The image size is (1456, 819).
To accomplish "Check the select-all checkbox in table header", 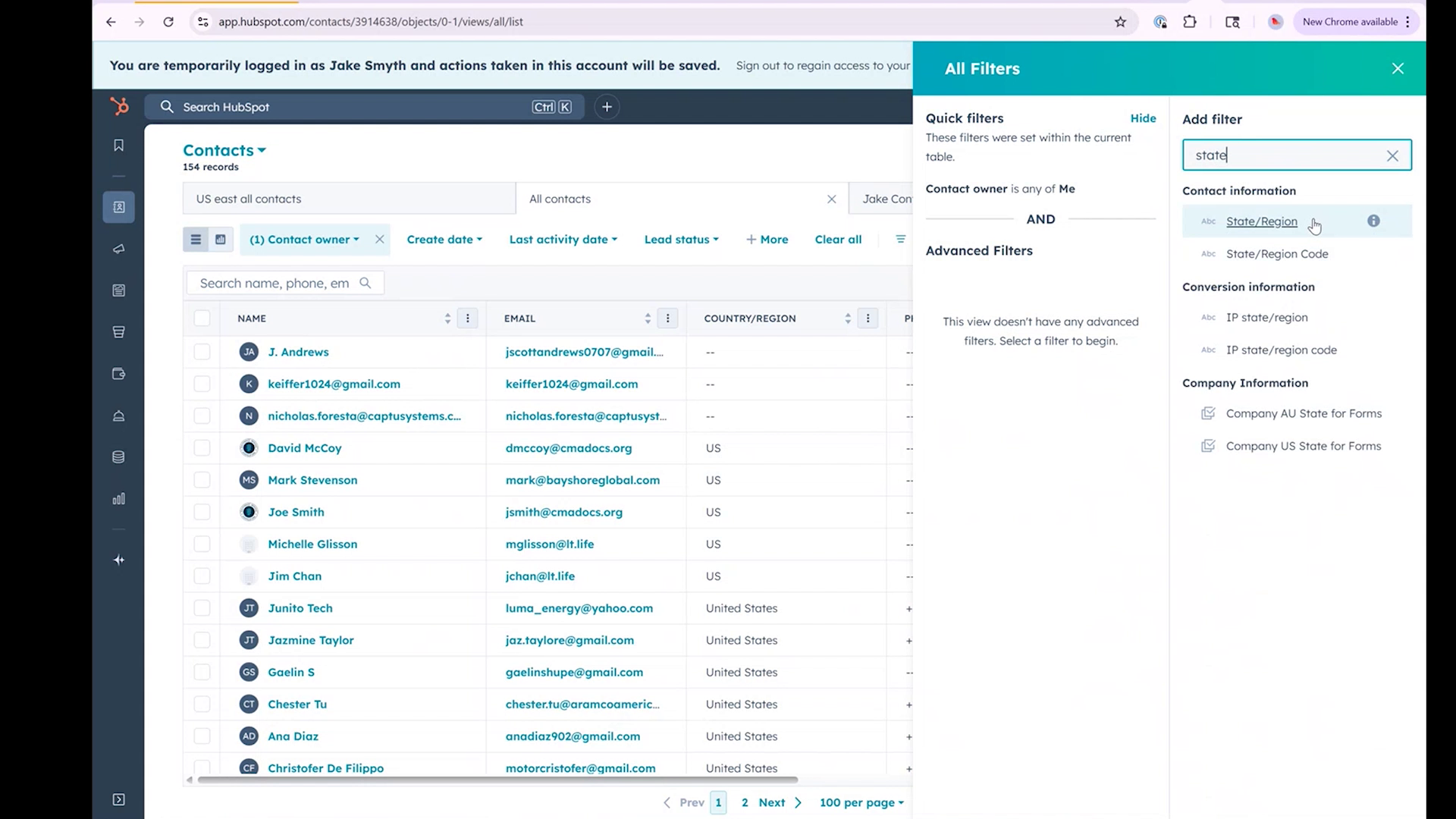I will click(202, 318).
